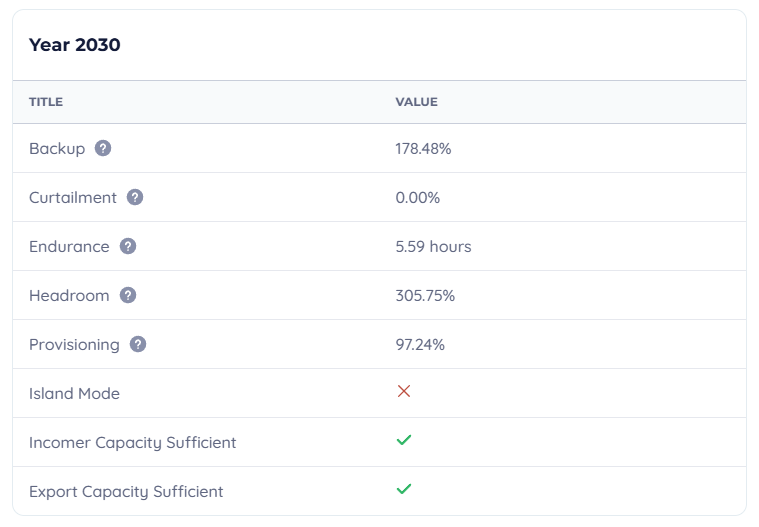Select the Incomer Capacity Sufficient label
The width and height of the screenshot is (759, 527).
(132, 442)
